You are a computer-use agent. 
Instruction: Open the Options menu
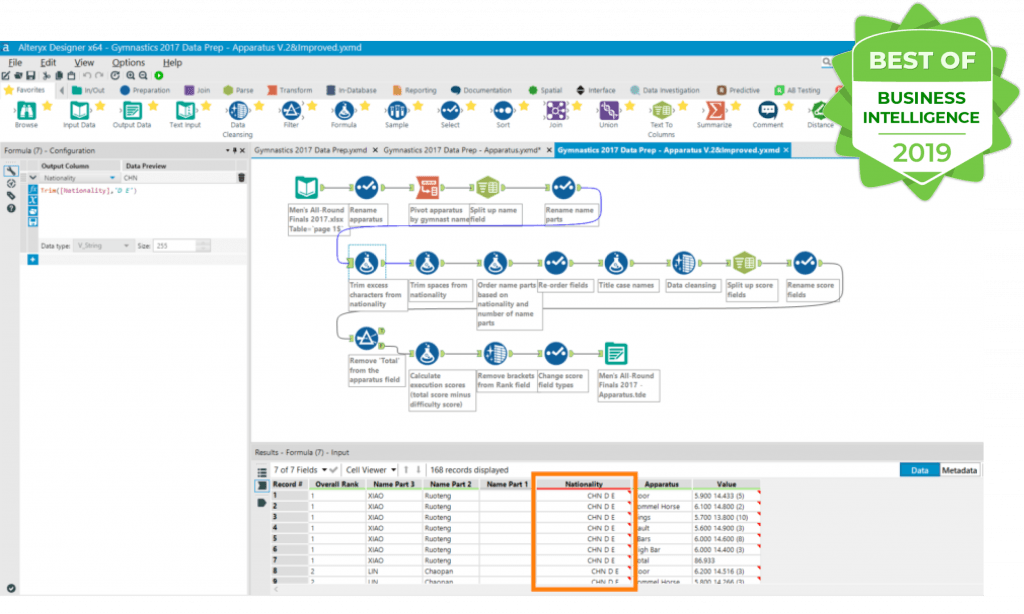(x=128, y=63)
